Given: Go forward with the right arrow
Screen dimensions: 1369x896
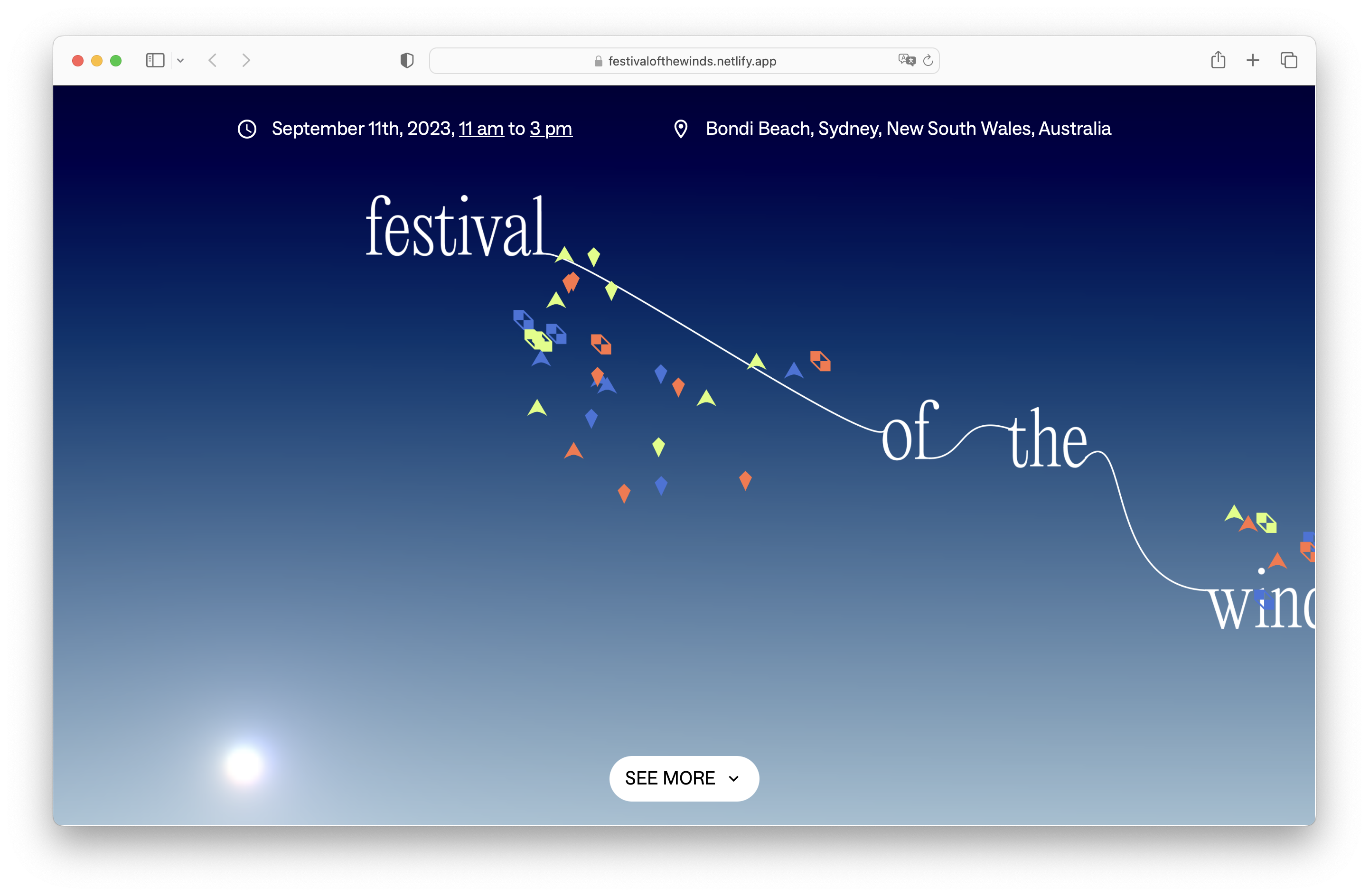Looking at the screenshot, I should click(246, 60).
